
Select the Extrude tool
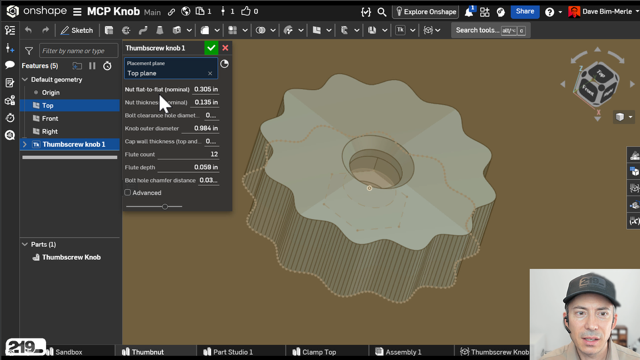[109, 30]
